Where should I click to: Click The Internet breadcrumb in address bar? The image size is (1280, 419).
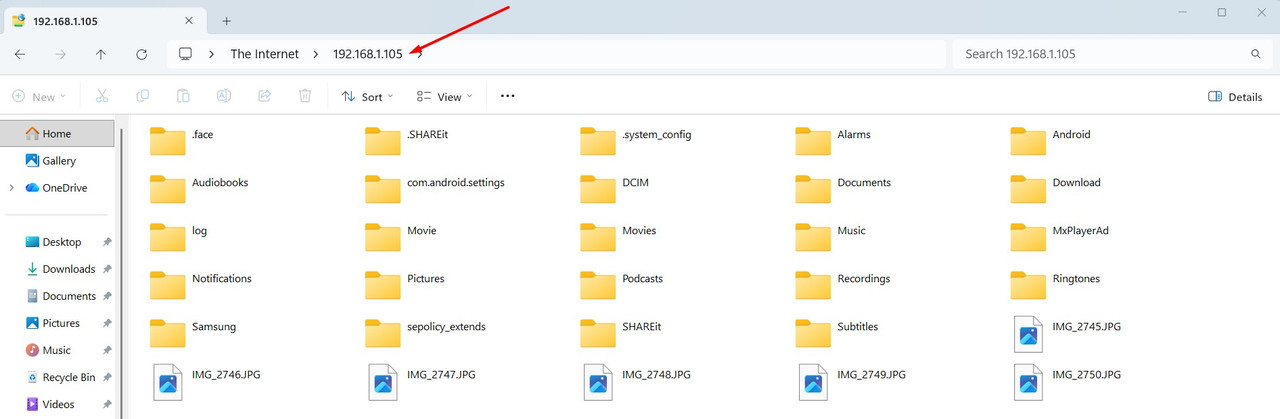(x=264, y=54)
